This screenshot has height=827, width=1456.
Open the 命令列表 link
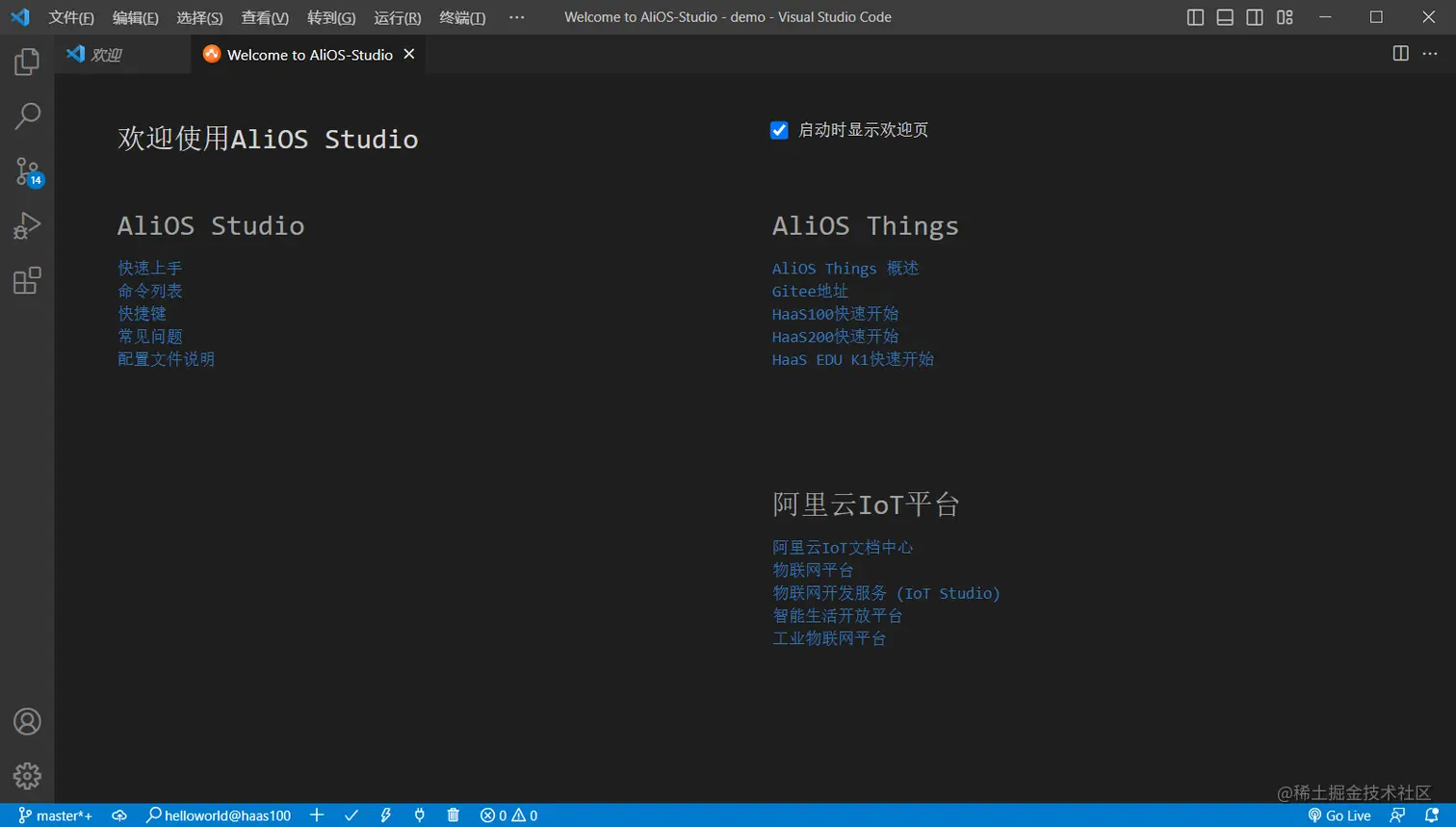(x=149, y=291)
